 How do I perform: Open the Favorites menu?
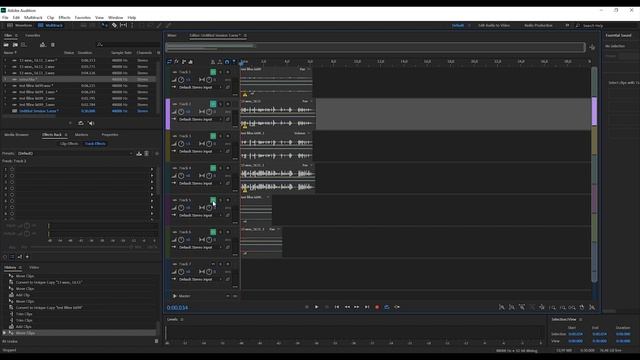[82, 18]
